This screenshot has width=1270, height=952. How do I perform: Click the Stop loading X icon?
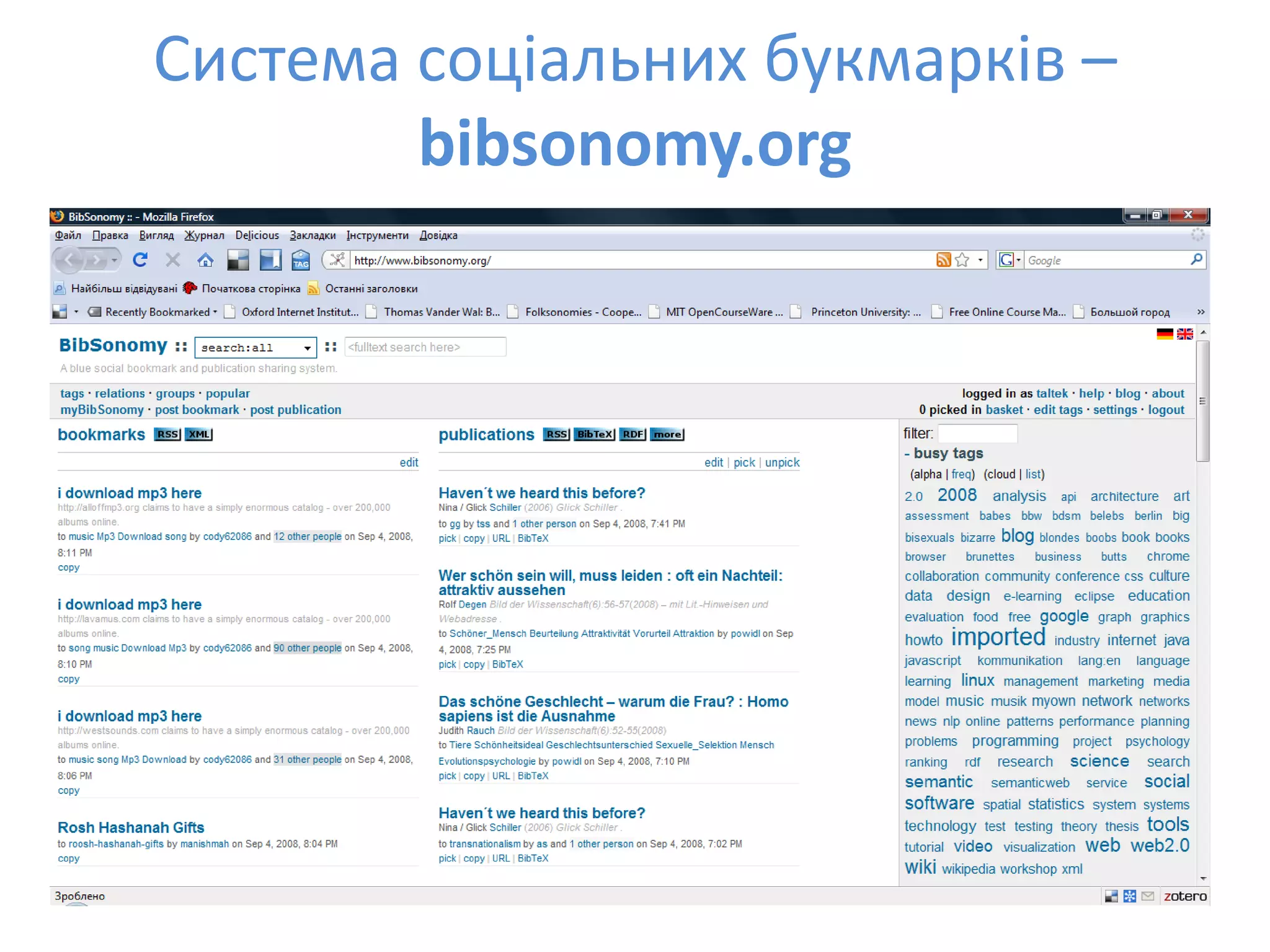(x=173, y=260)
